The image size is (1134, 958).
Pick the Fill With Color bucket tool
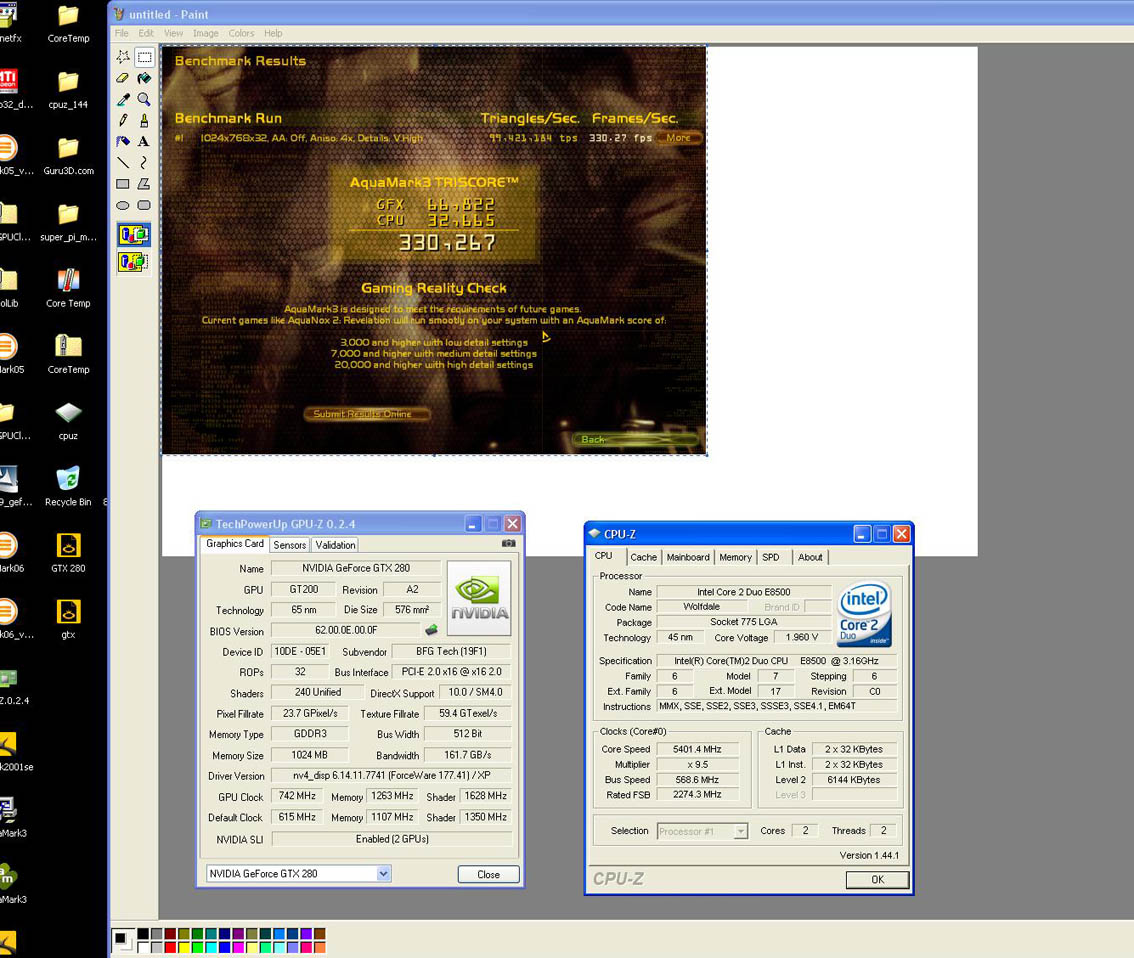145,77
